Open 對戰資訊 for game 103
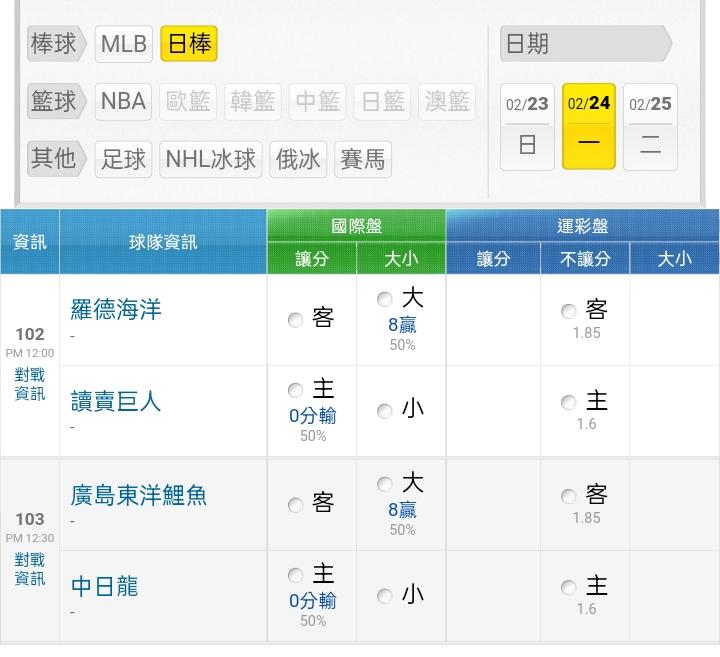This screenshot has height=657, width=720. tap(30, 569)
